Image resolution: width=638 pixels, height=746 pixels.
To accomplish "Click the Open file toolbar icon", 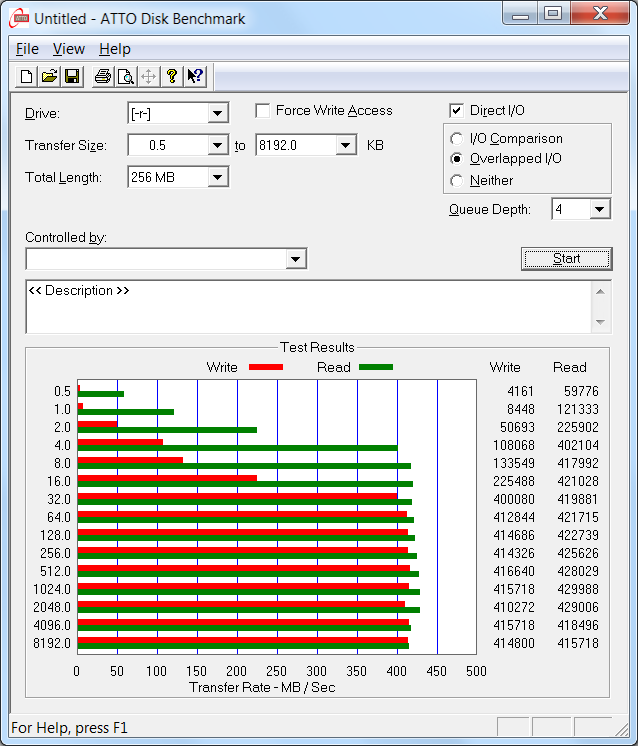I will click(x=49, y=77).
